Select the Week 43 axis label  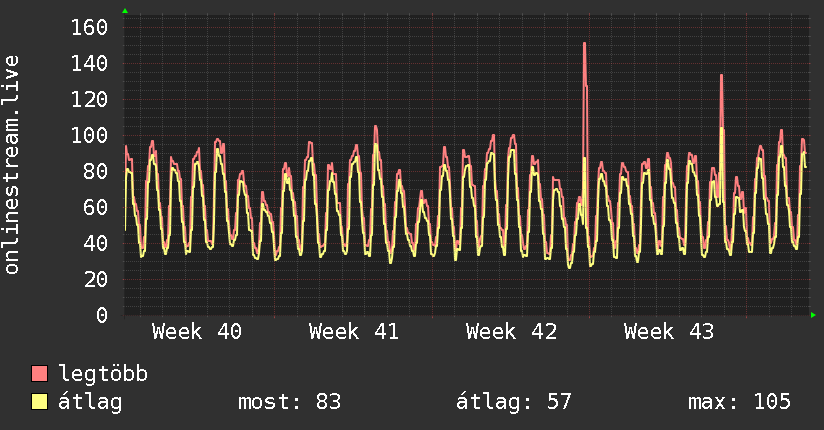click(x=669, y=331)
